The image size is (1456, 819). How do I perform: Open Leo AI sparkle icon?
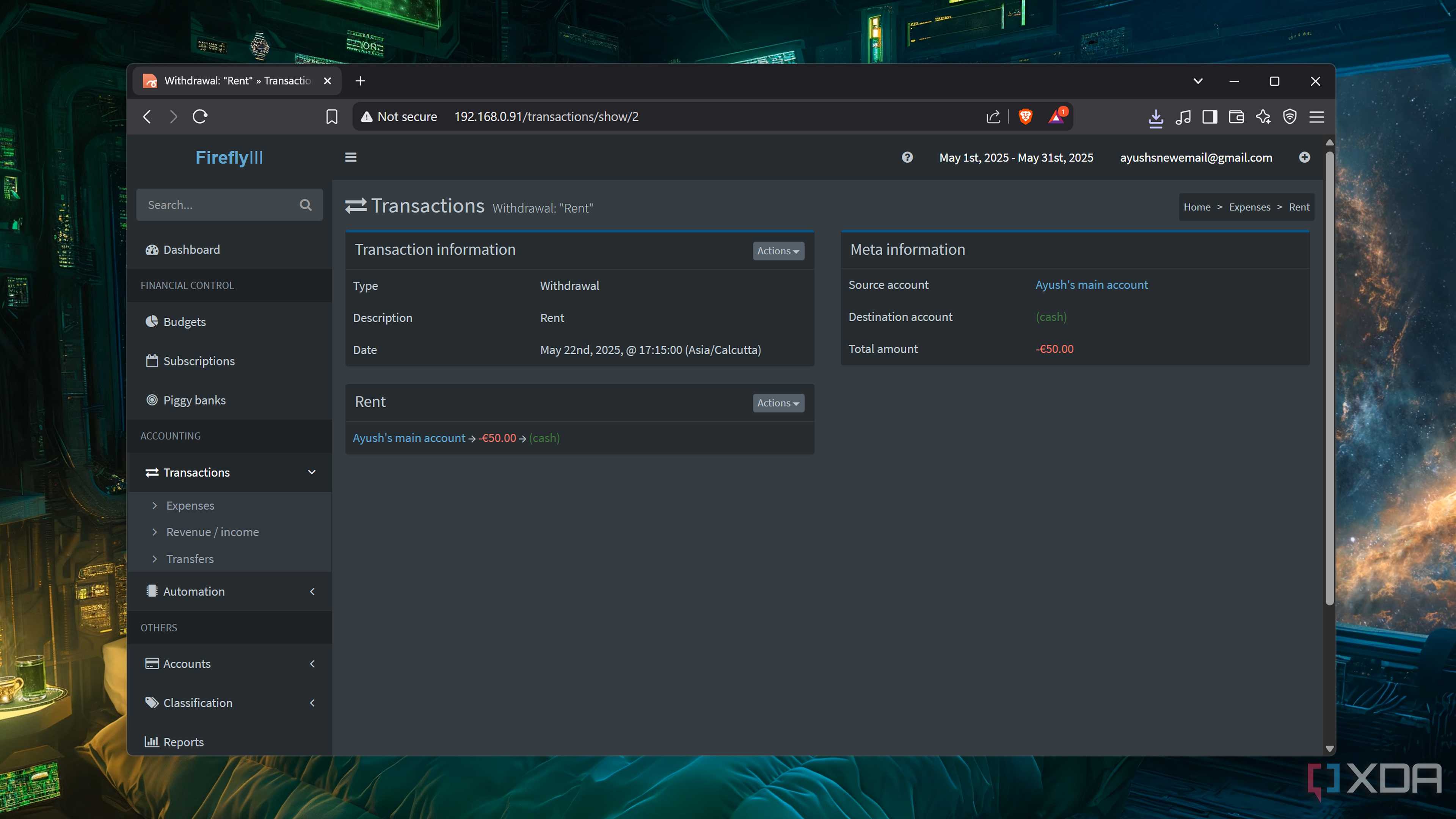[x=1263, y=116]
